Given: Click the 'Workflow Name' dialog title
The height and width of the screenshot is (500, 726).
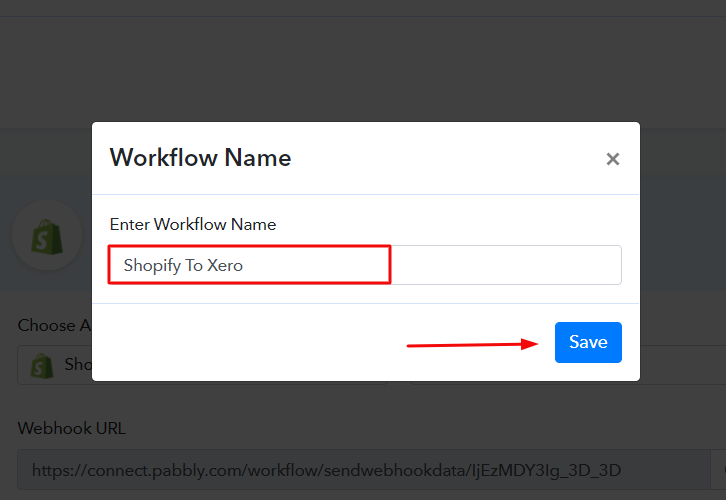Looking at the screenshot, I should [x=200, y=157].
